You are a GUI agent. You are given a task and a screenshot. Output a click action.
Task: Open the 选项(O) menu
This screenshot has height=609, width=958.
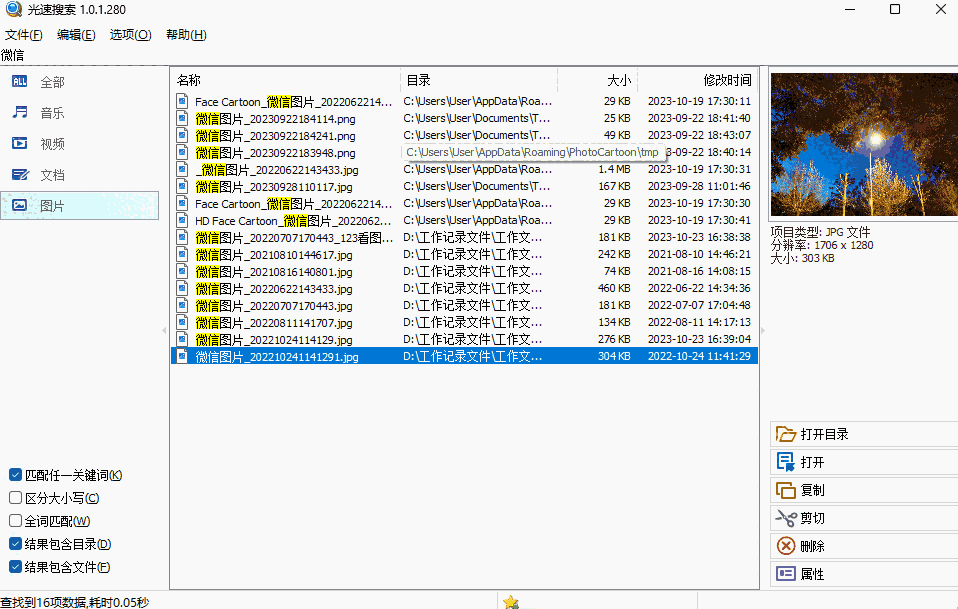click(130, 35)
